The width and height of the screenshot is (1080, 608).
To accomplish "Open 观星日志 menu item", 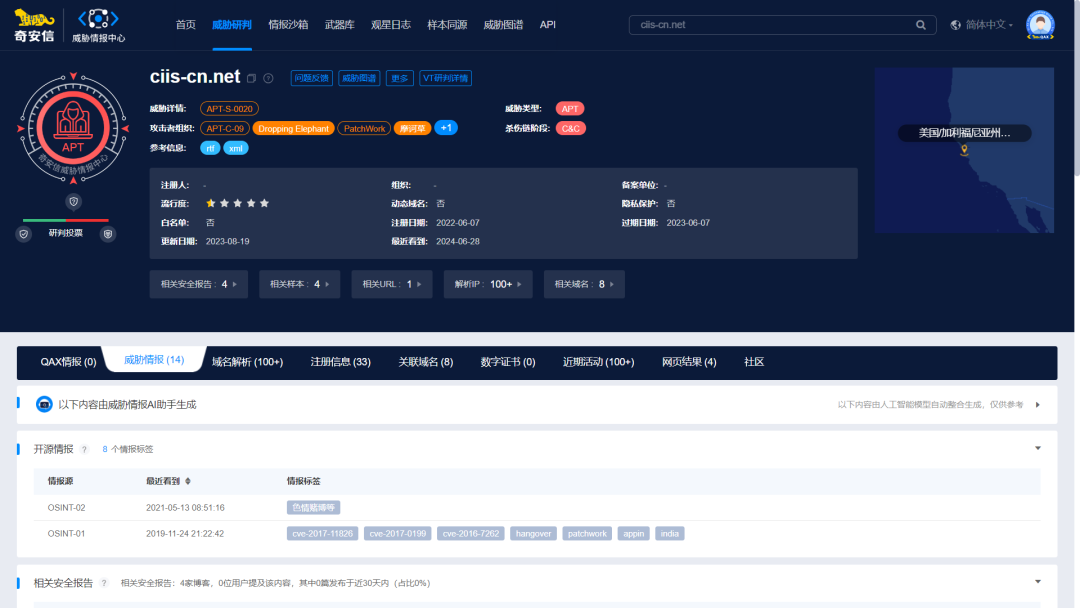I will [x=391, y=25].
